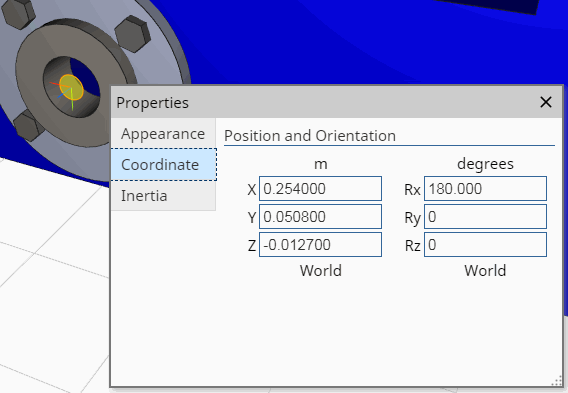Click the X position input field

click(x=320, y=188)
